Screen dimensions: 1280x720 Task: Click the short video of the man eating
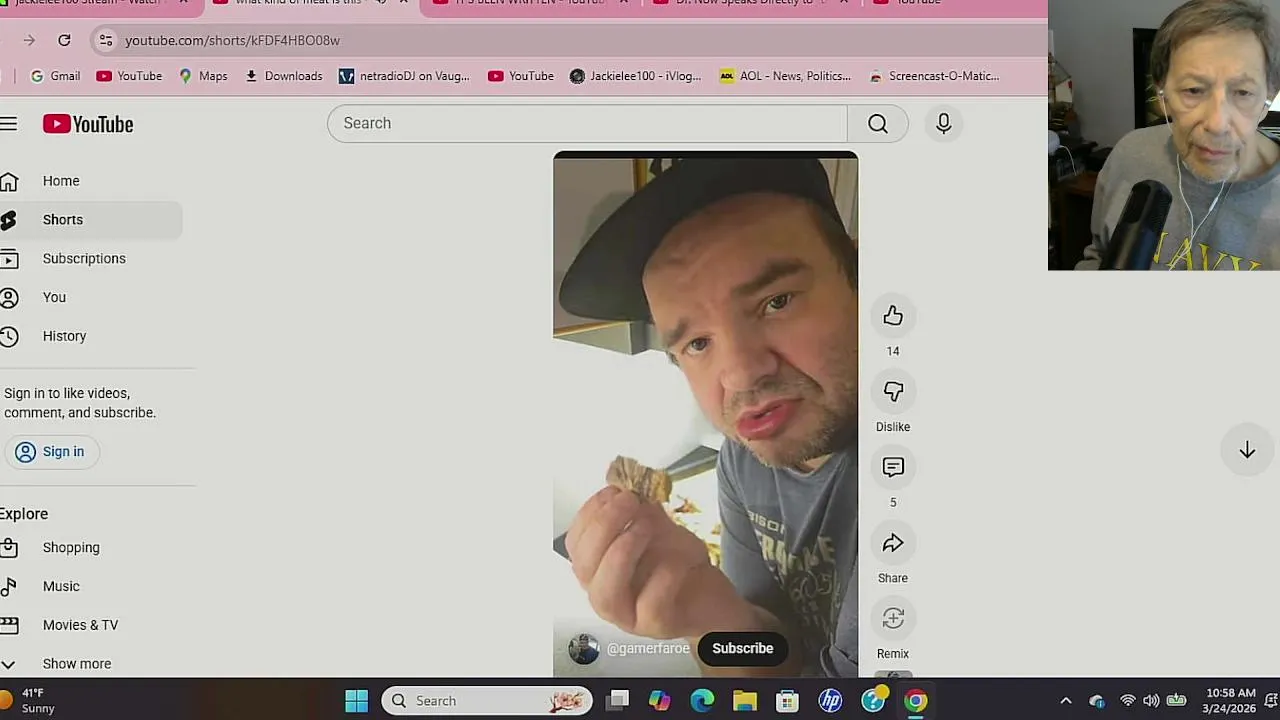coord(705,414)
